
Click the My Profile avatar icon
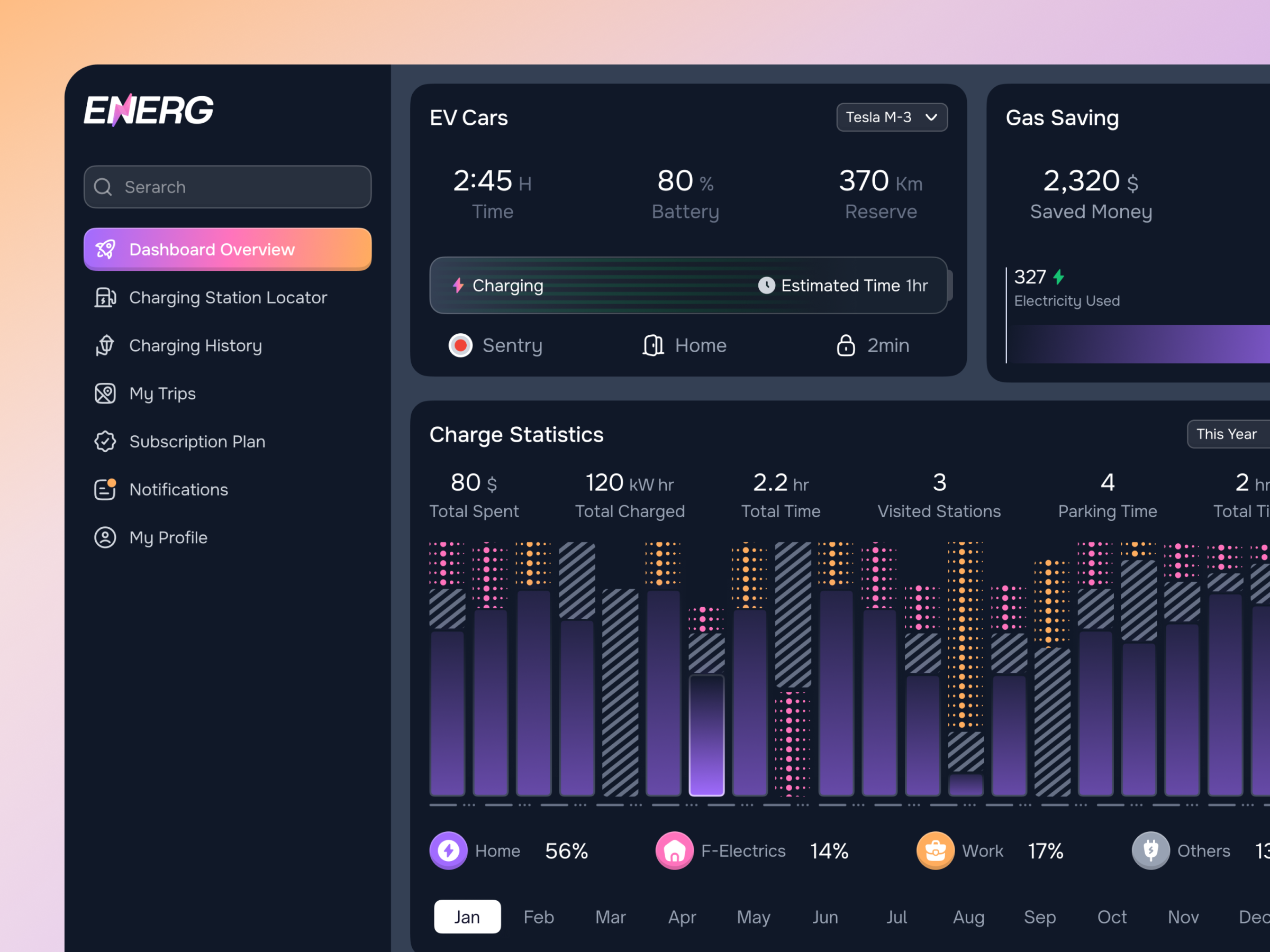(106, 538)
